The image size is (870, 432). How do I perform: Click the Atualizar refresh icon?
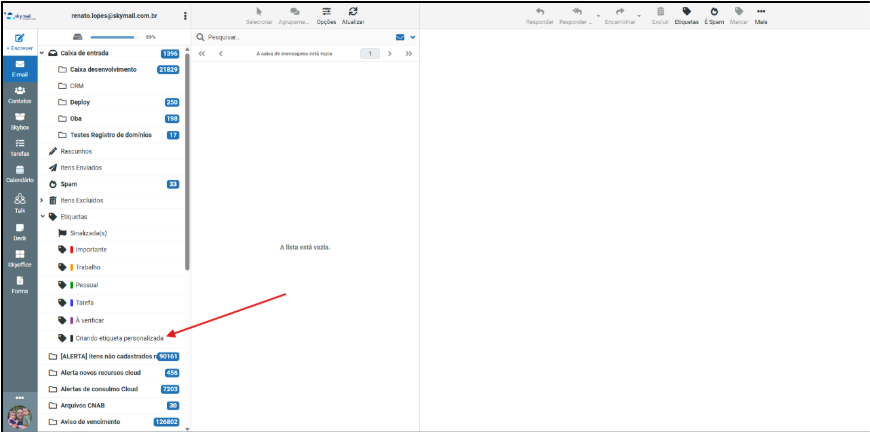pyautogui.click(x=353, y=13)
